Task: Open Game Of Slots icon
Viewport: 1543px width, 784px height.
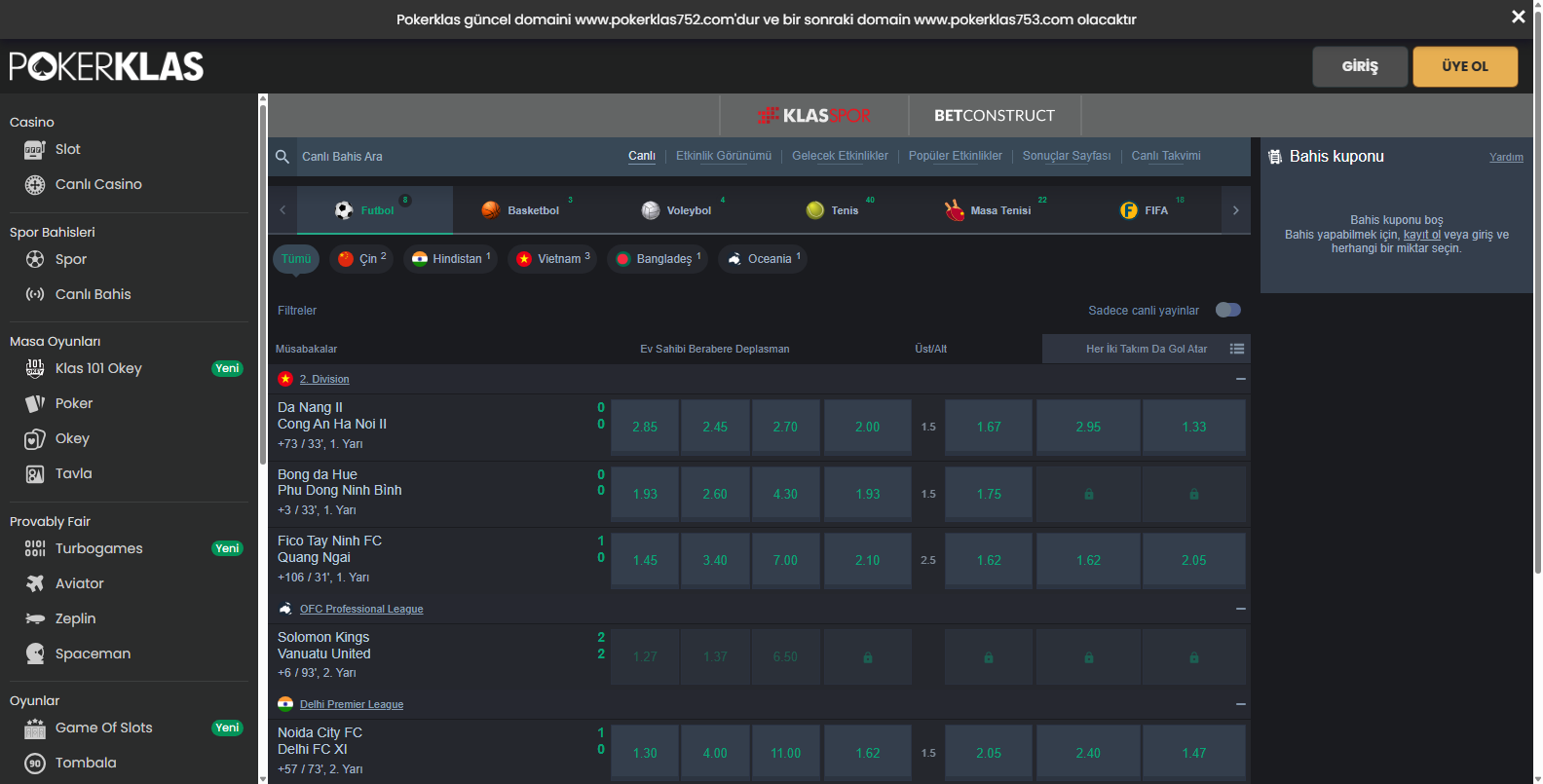Action: click(35, 728)
